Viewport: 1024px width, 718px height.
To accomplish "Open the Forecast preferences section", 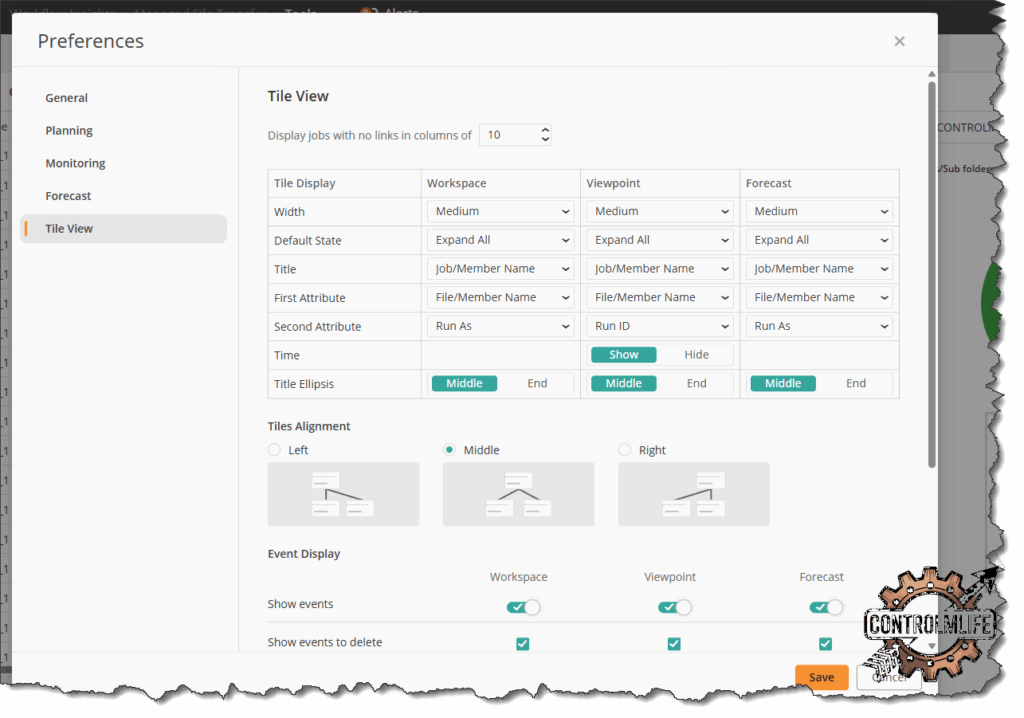I will coord(68,196).
